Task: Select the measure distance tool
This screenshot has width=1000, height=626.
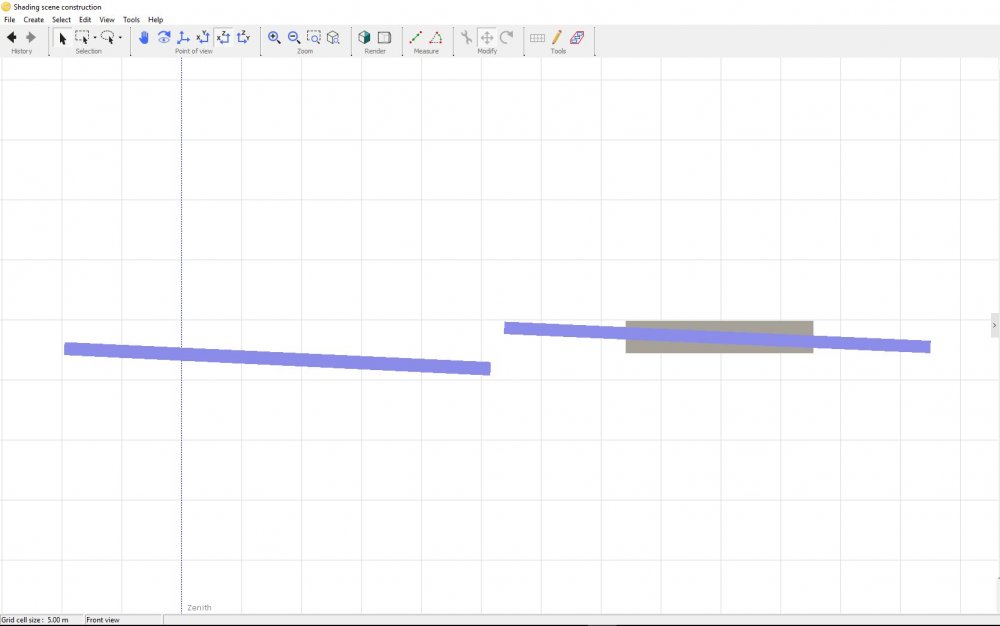Action: pos(416,38)
